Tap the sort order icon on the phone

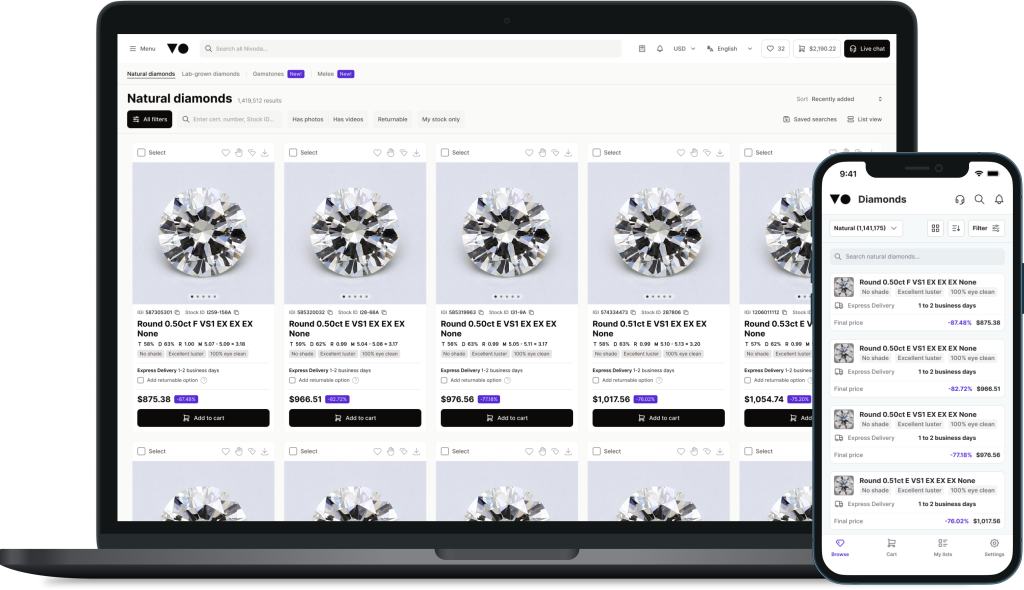(956, 228)
